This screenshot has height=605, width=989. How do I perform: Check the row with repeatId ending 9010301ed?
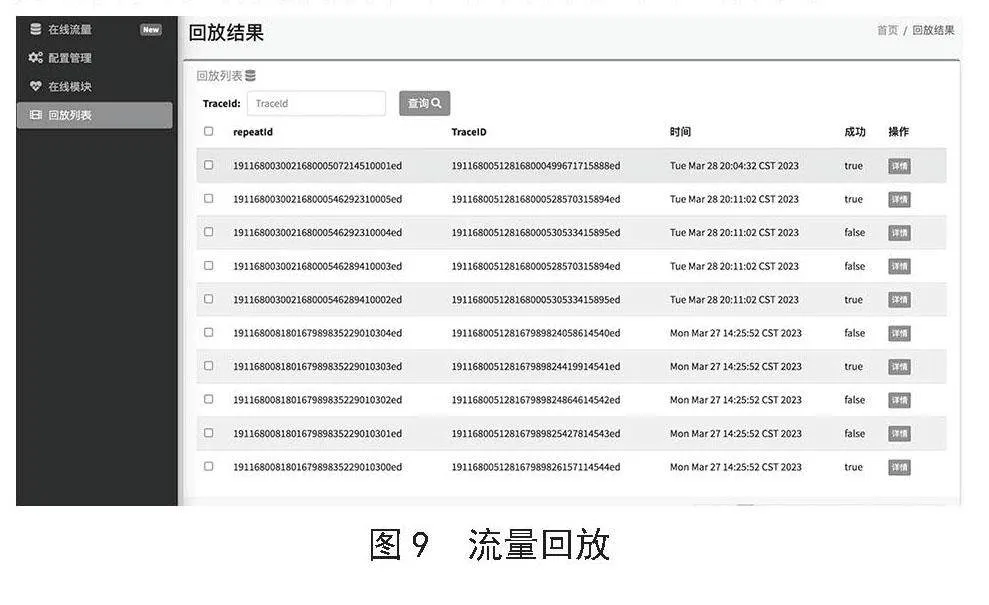click(208, 433)
